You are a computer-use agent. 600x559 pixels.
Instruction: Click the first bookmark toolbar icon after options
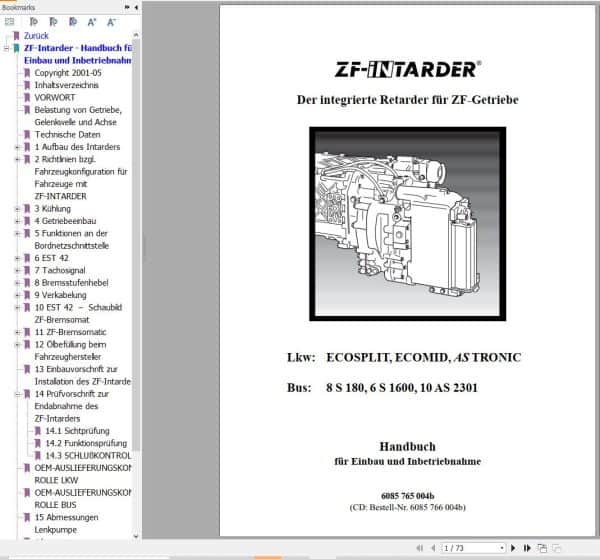tap(34, 22)
